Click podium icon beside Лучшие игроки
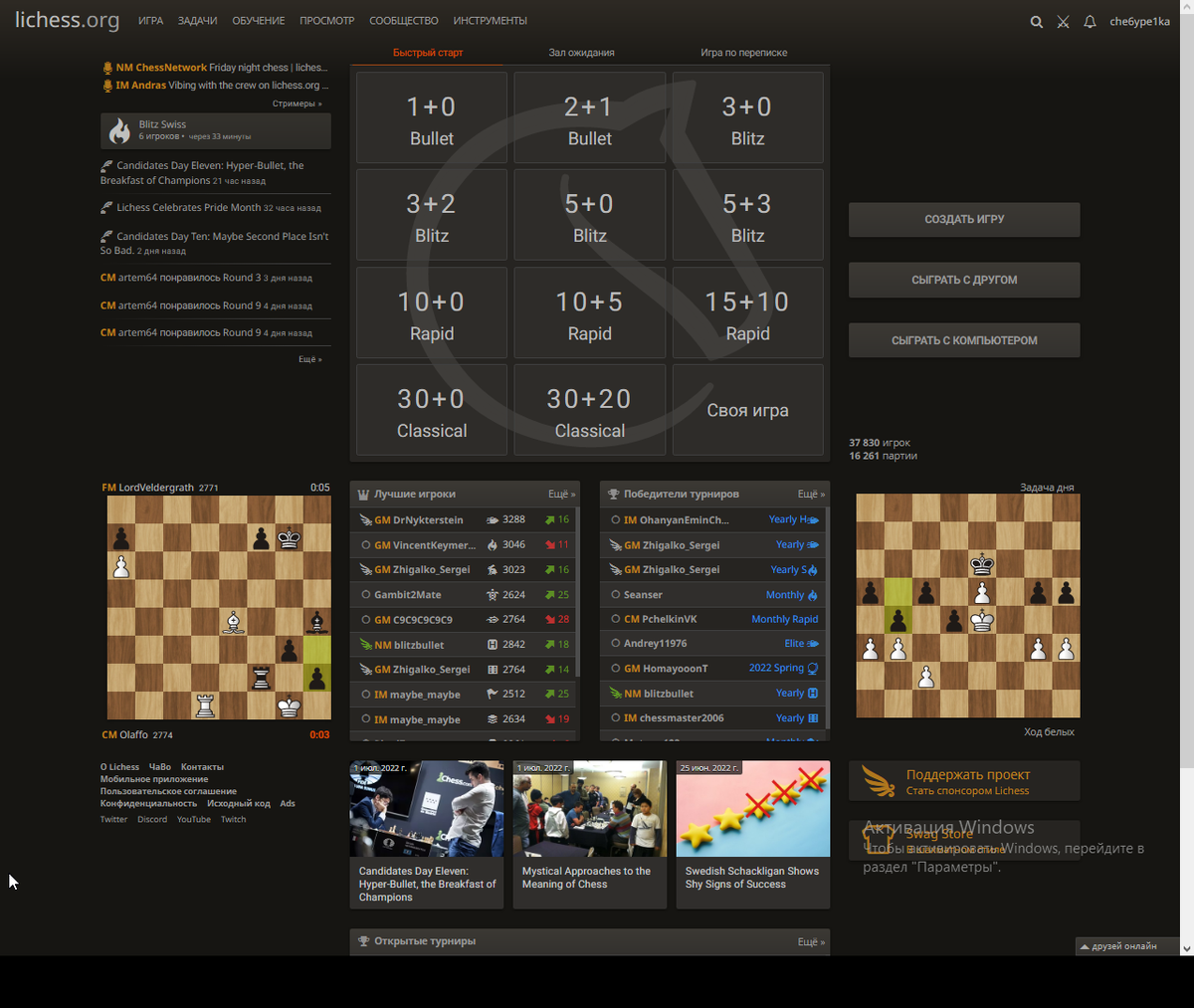 tap(364, 494)
